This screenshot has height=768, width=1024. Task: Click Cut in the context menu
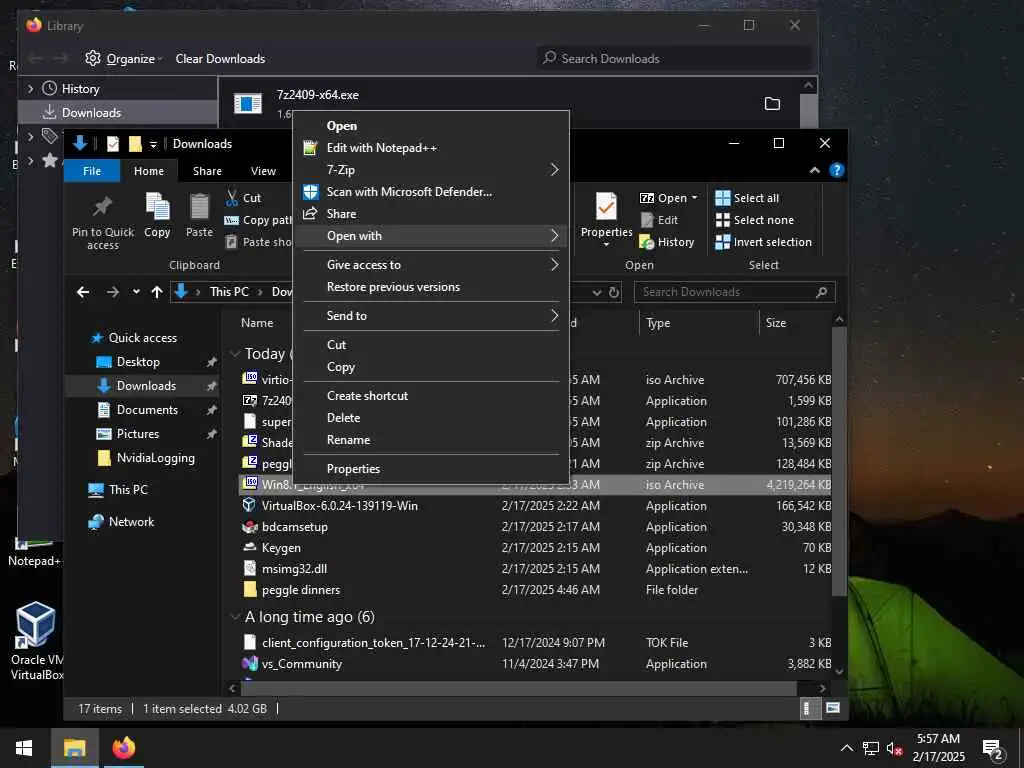coord(336,345)
